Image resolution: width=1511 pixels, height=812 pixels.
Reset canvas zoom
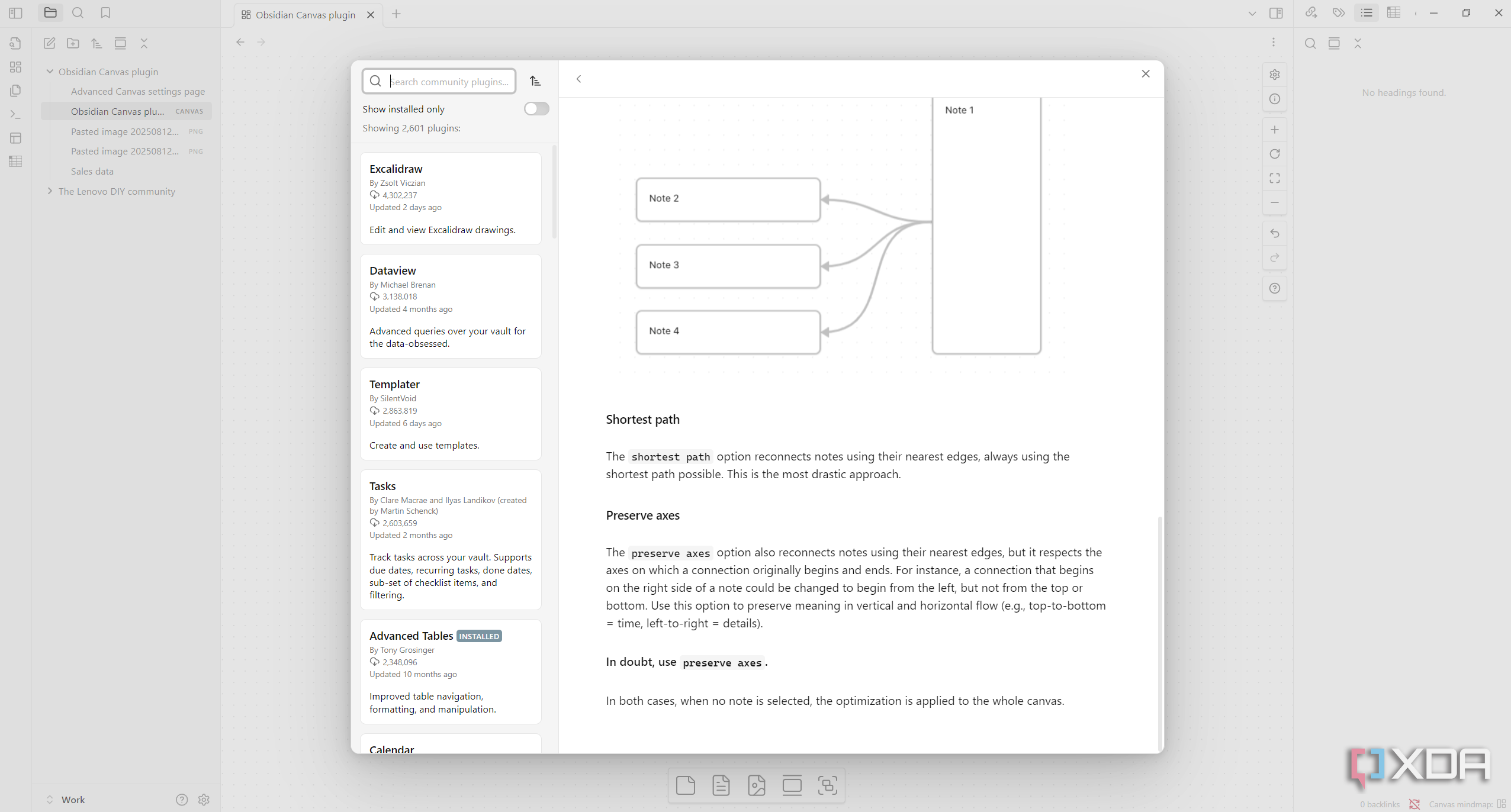coord(1275,154)
